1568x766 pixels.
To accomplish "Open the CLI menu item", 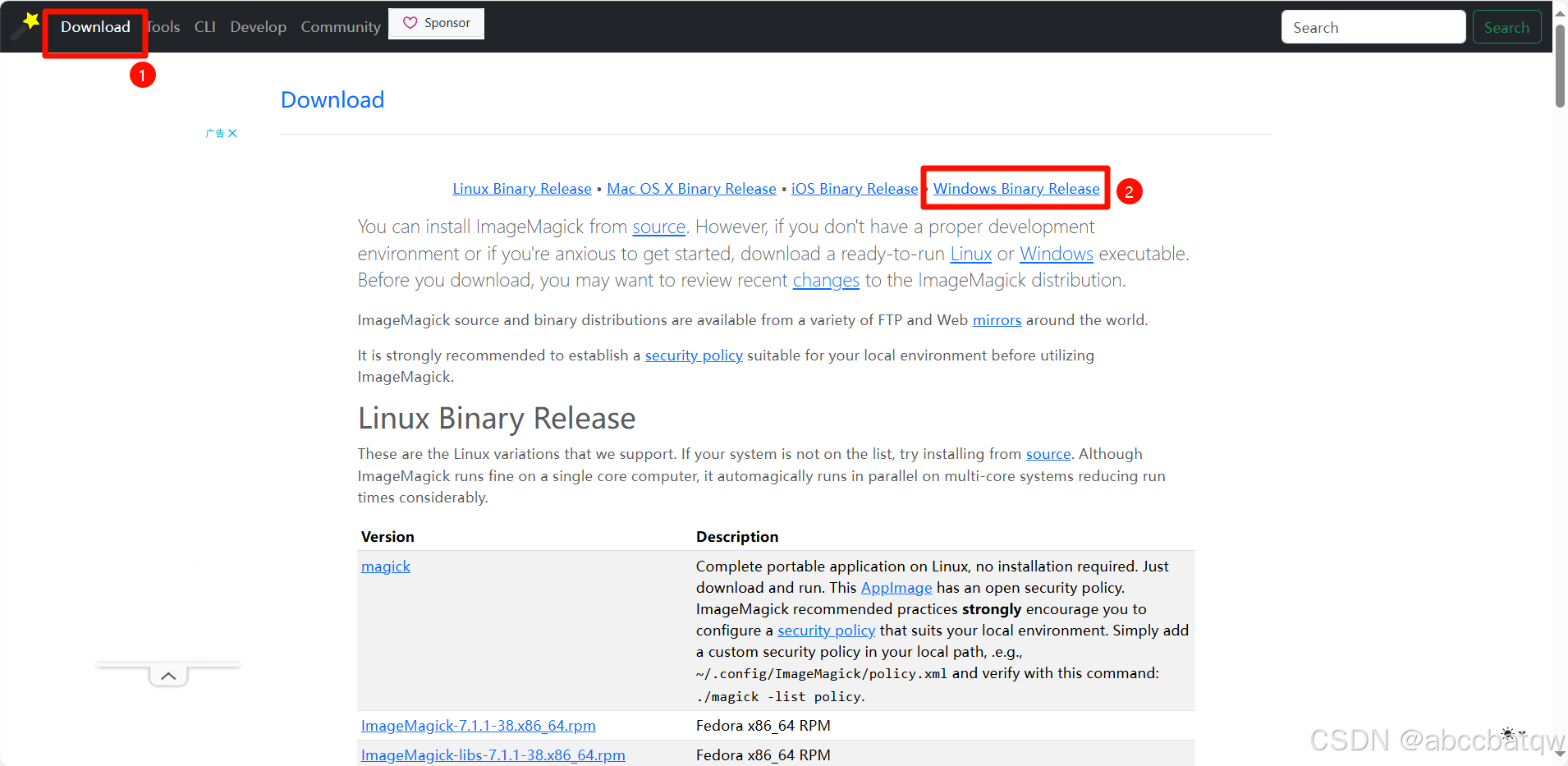I will coord(205,27).
